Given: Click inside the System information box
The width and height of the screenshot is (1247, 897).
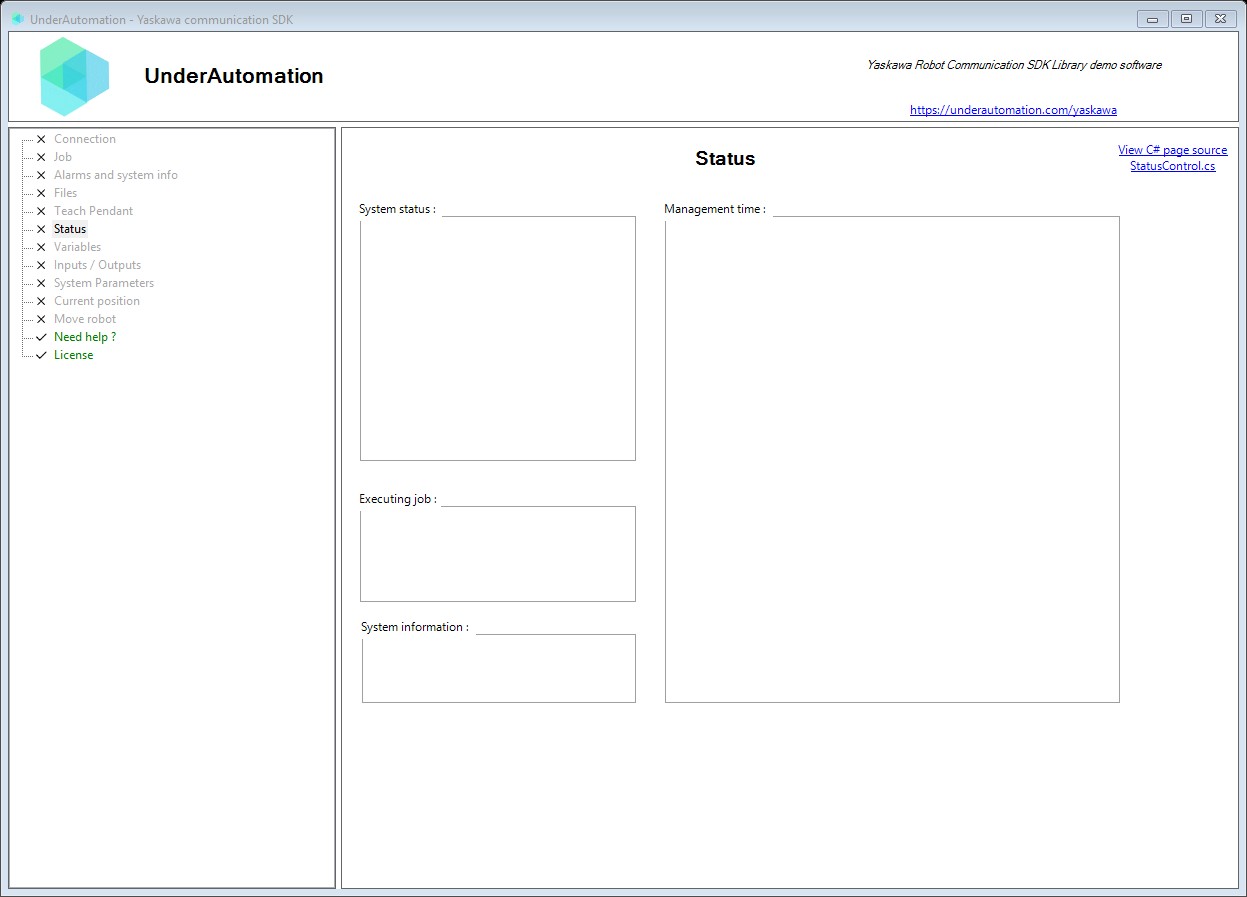Looking at the screenshot, I should pyautogui.click(x=499, y=668).
